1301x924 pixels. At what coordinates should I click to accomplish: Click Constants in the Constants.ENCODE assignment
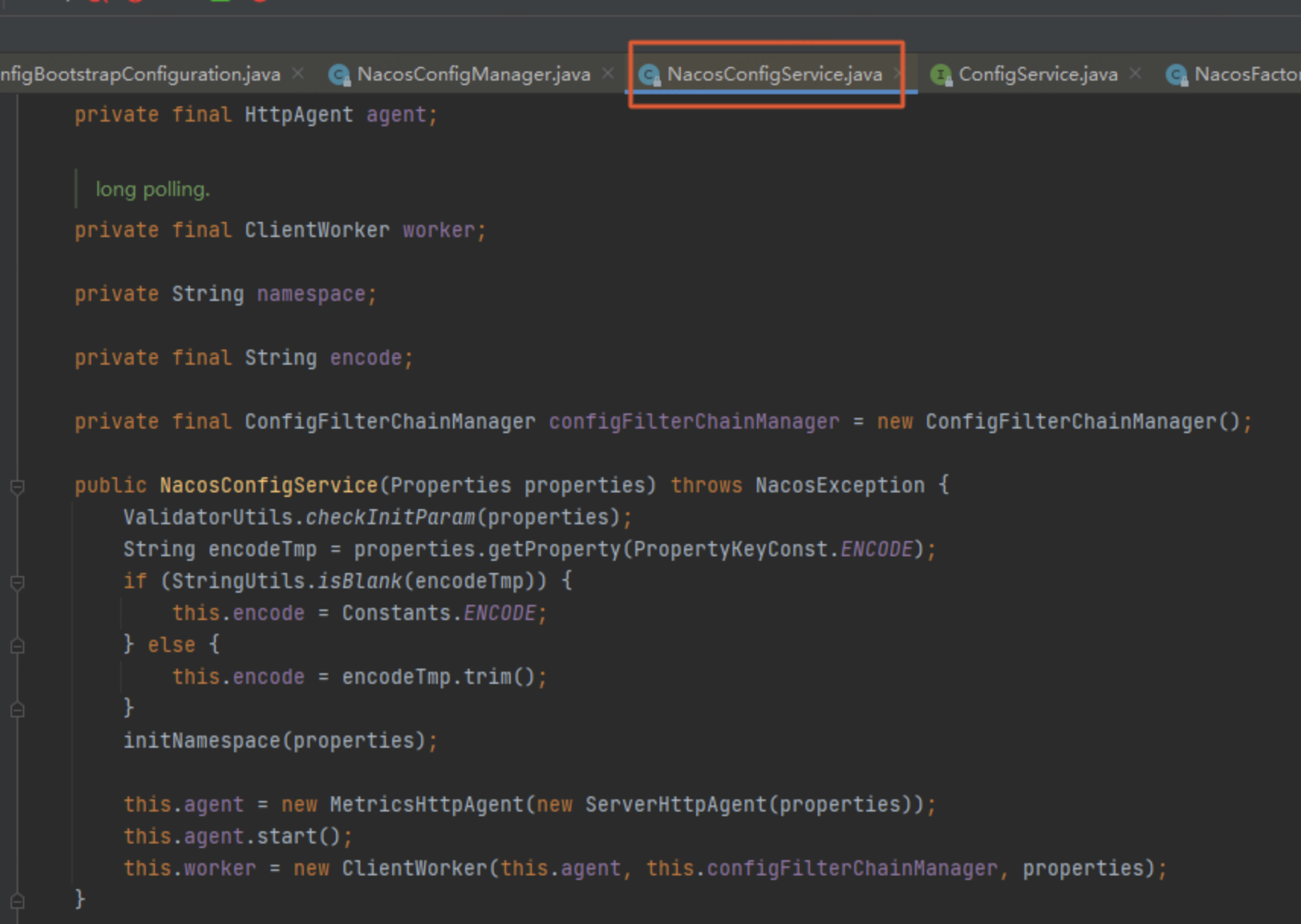396,613
